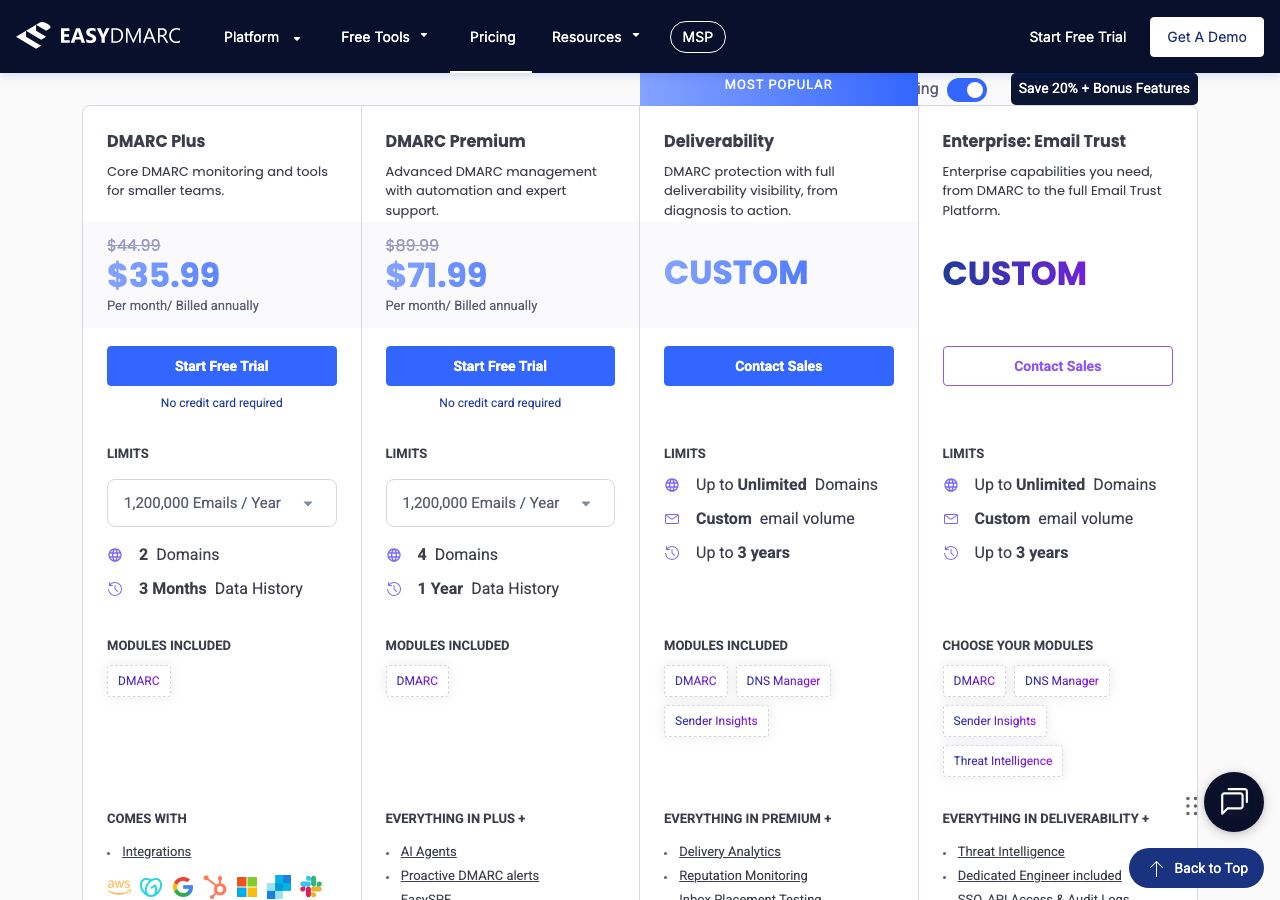This screenshot has height=900, width=1280.
Task: Click Sender Insights tag in Deliverability plan
Action: 716,721
